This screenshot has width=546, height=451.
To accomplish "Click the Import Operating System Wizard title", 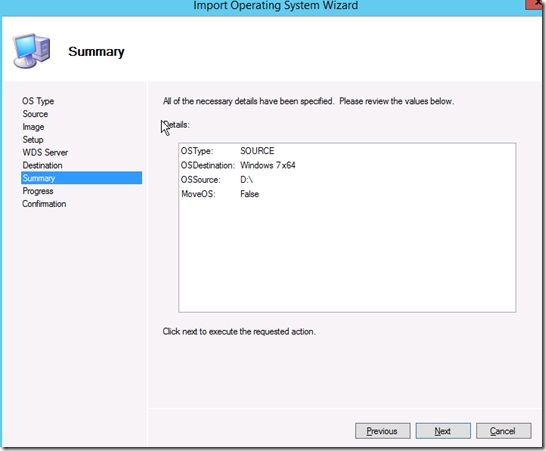I will [x=276, y=5].
